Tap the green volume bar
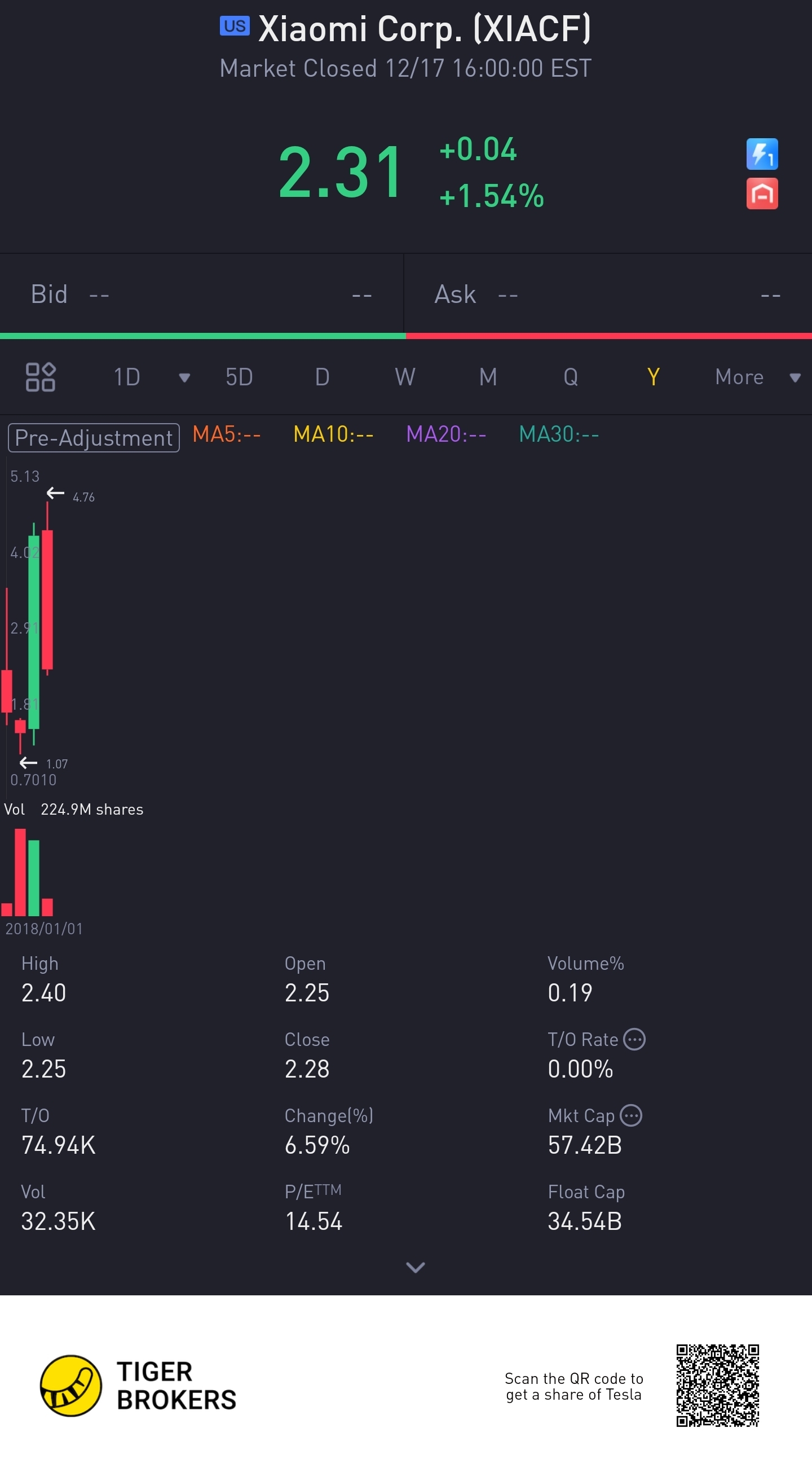The image size is (812, 1477). (34, 878)
